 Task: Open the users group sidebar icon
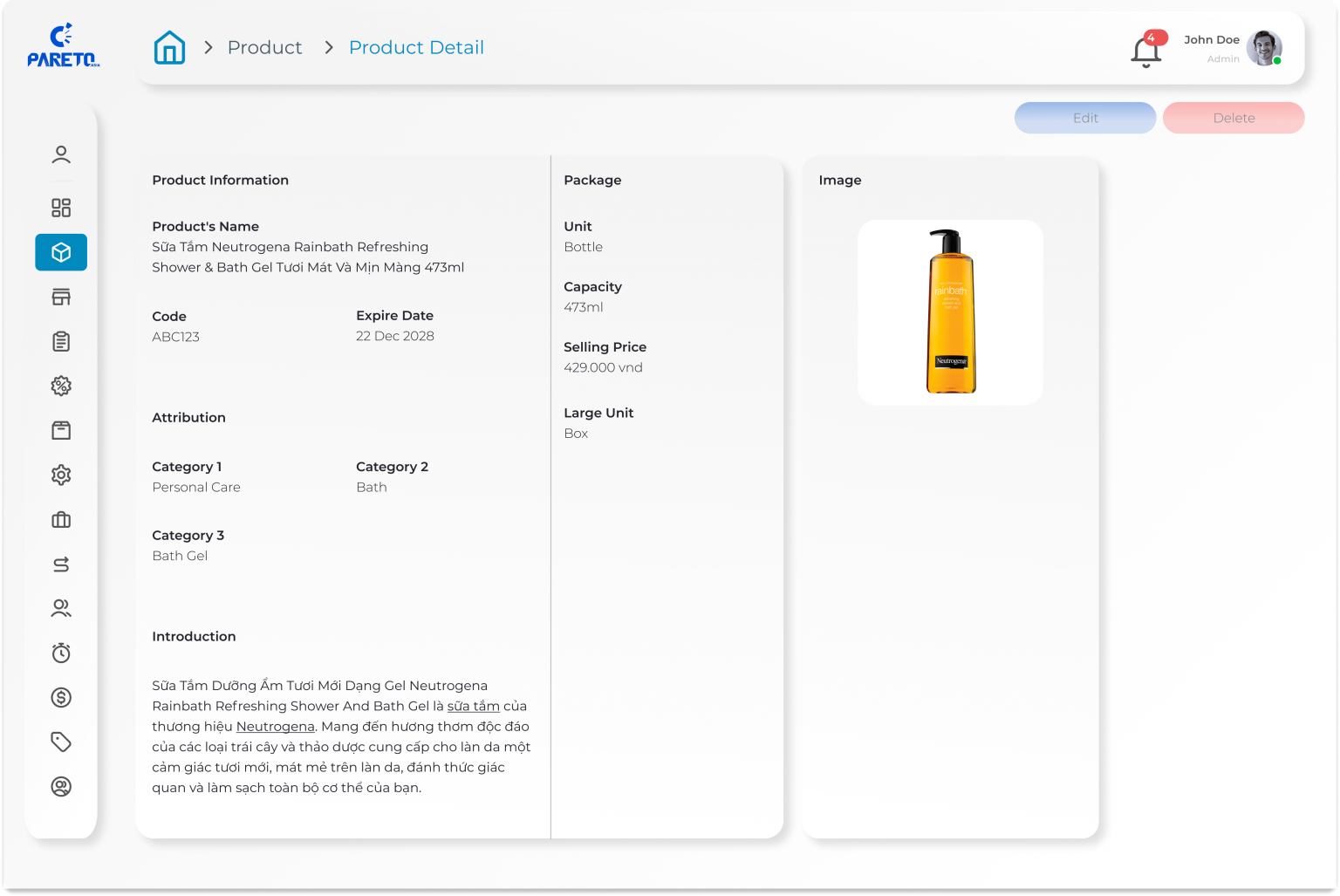pos(61,608)
